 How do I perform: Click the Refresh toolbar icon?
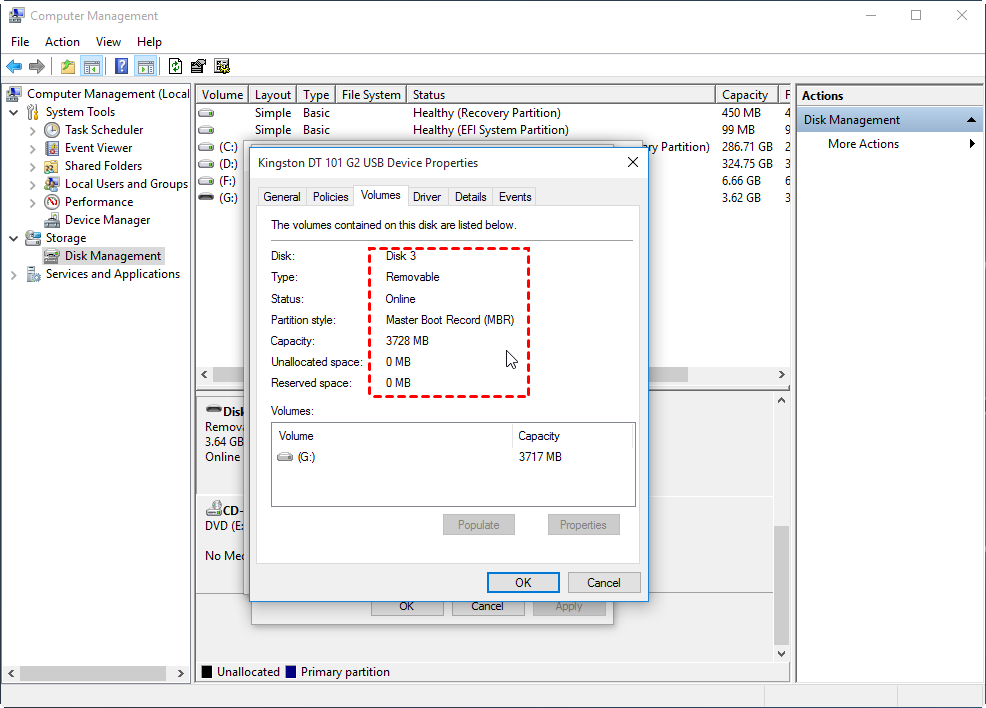point(175,66)
